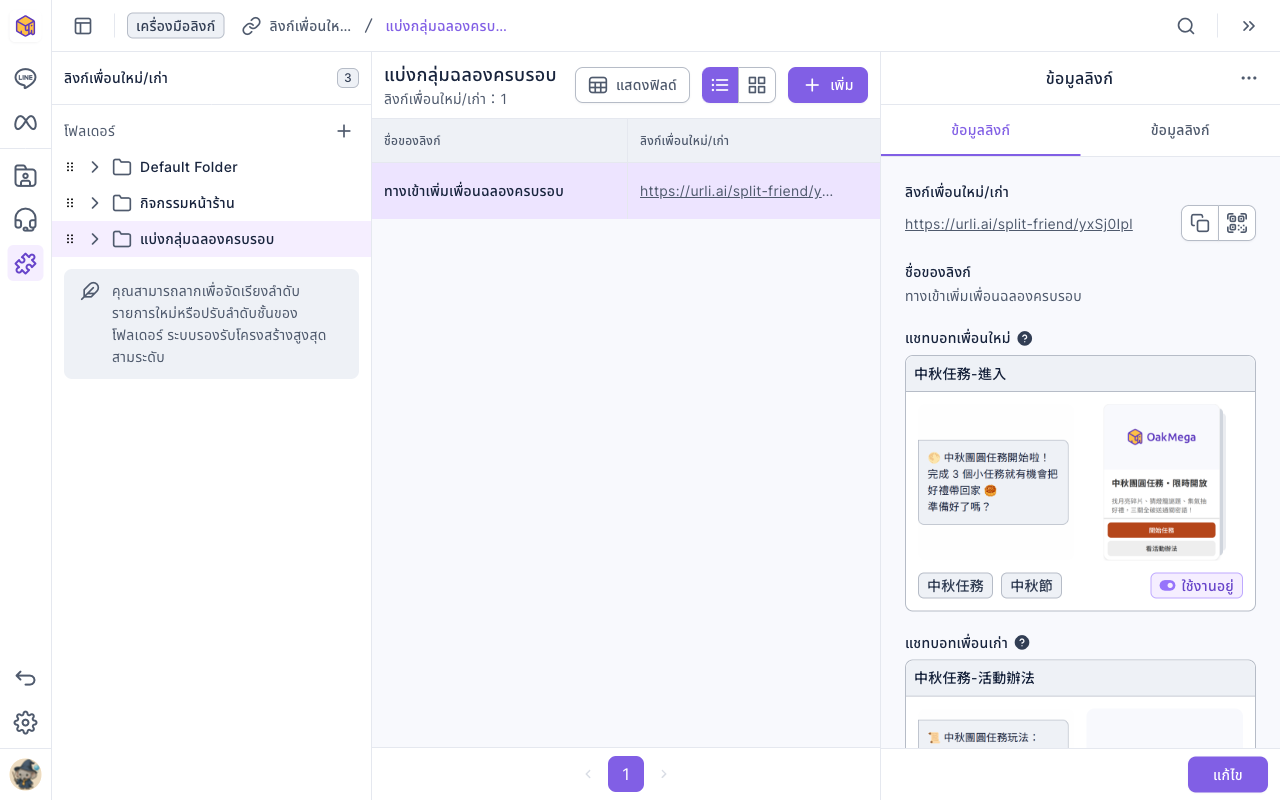Image resolution: width=1280 pixels, height=800 pixels.
Task: Select the puzzle-piece extensions icon
Action: point(25,263)
